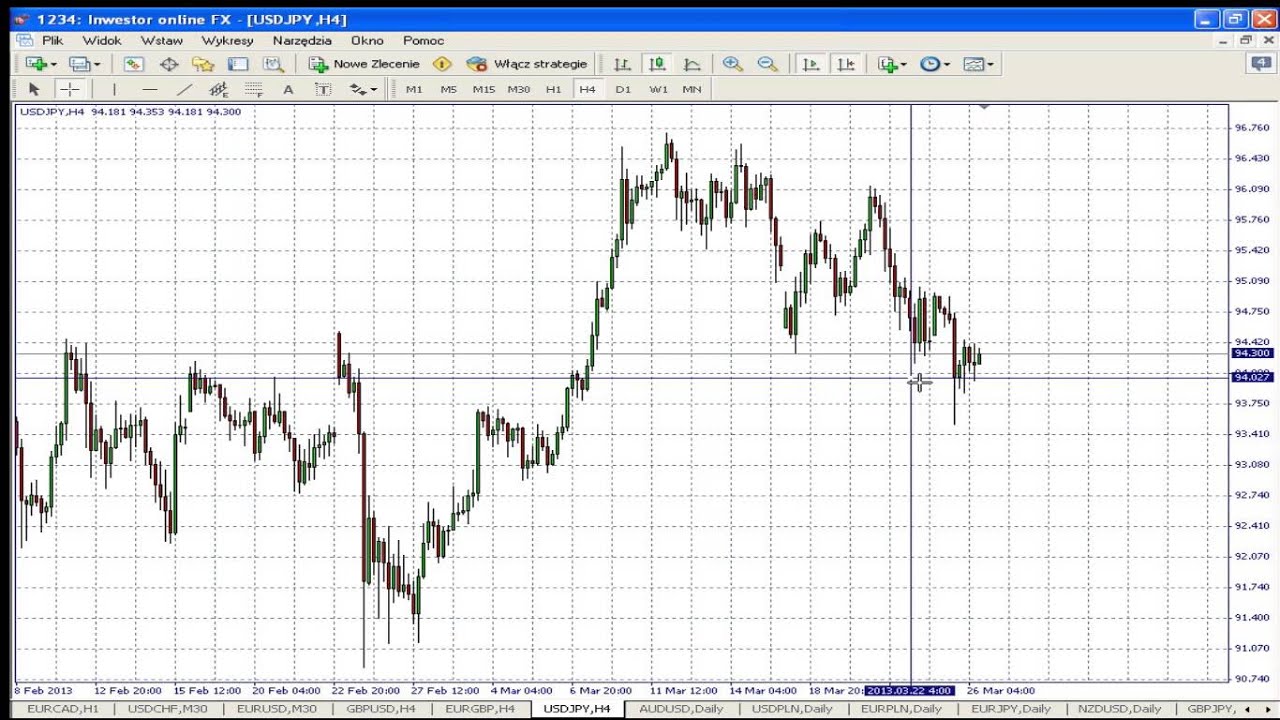Switch to the AUDUSD,Daily chart tab
Viewport: 1280px width, 720px height.
pos(681,708)
